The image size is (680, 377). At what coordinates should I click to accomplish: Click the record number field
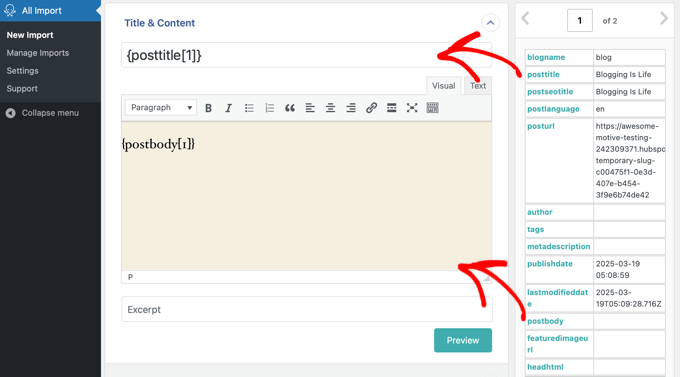point(579,20)
